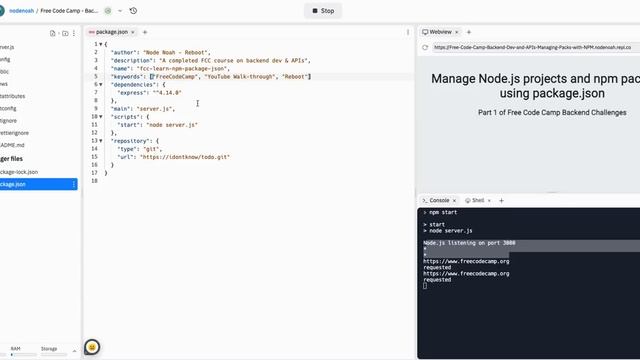640x360 pixels.
Task: Collapse the repository block at line 13
Action: [101, 141]
